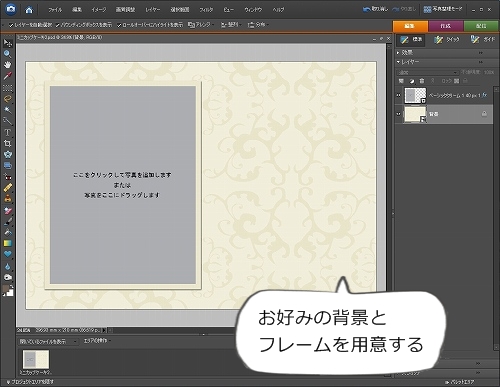
Task: Select the ガイド Guided edit mode
Action: 482,40
